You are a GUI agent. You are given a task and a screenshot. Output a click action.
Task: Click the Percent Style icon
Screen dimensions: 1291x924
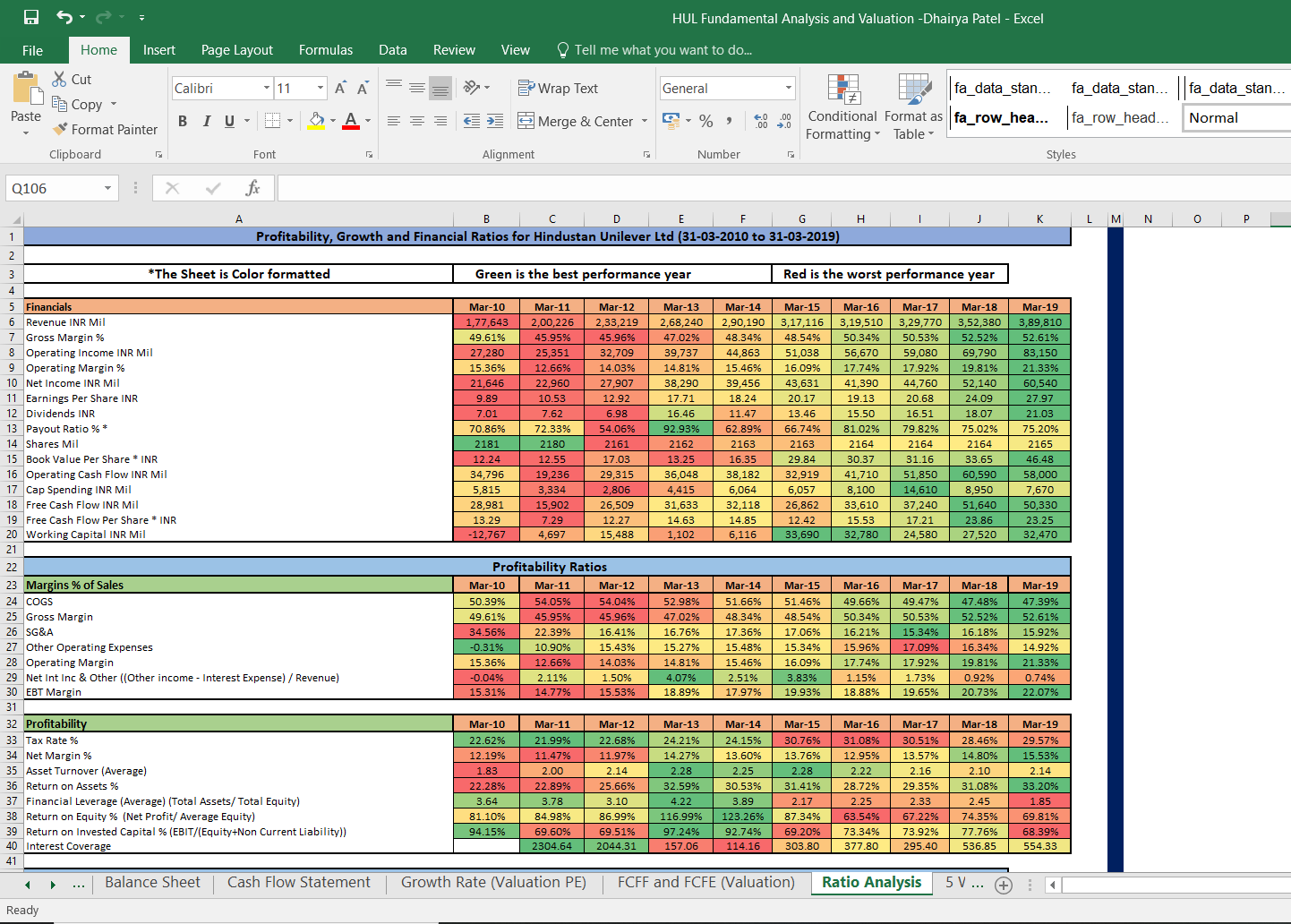tap(706, 121)
